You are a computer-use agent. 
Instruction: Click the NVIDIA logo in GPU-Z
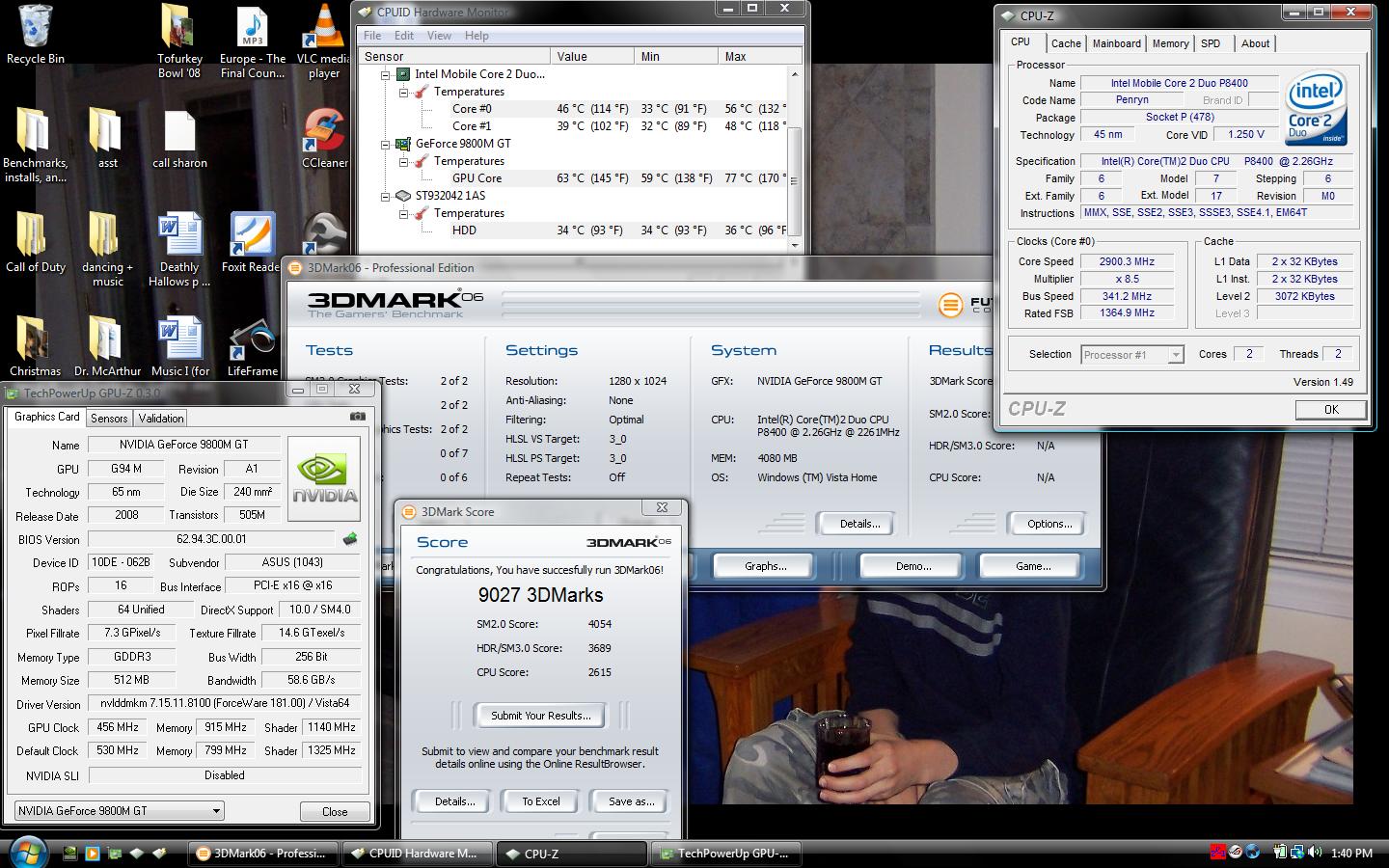point(324,478)
